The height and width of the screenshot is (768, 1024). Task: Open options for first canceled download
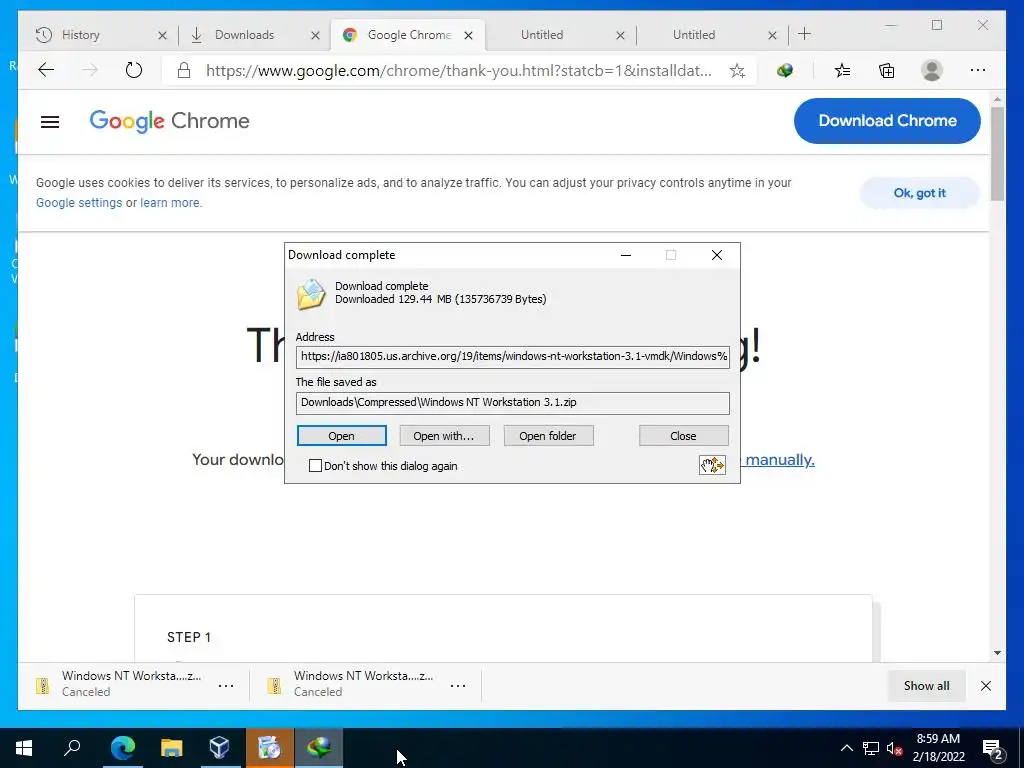(x=226, y=686)
